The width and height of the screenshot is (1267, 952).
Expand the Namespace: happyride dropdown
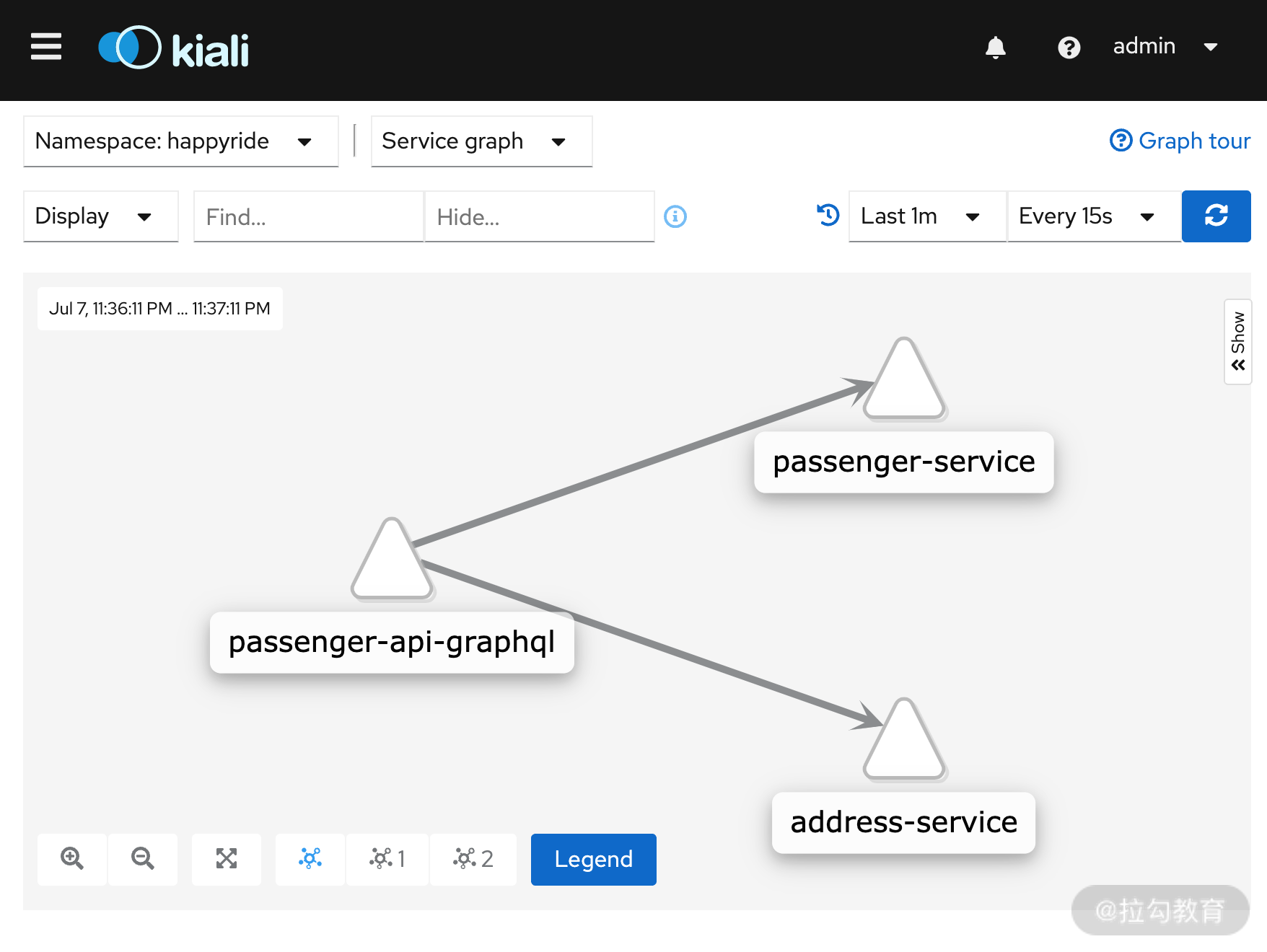click(181, 141)
